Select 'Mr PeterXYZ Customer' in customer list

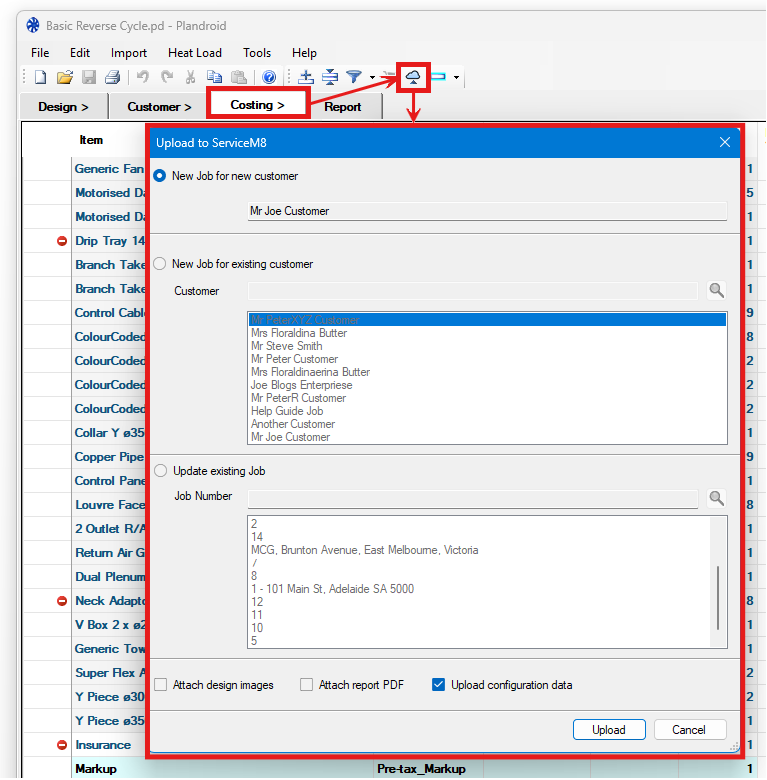tap(487, 319)
